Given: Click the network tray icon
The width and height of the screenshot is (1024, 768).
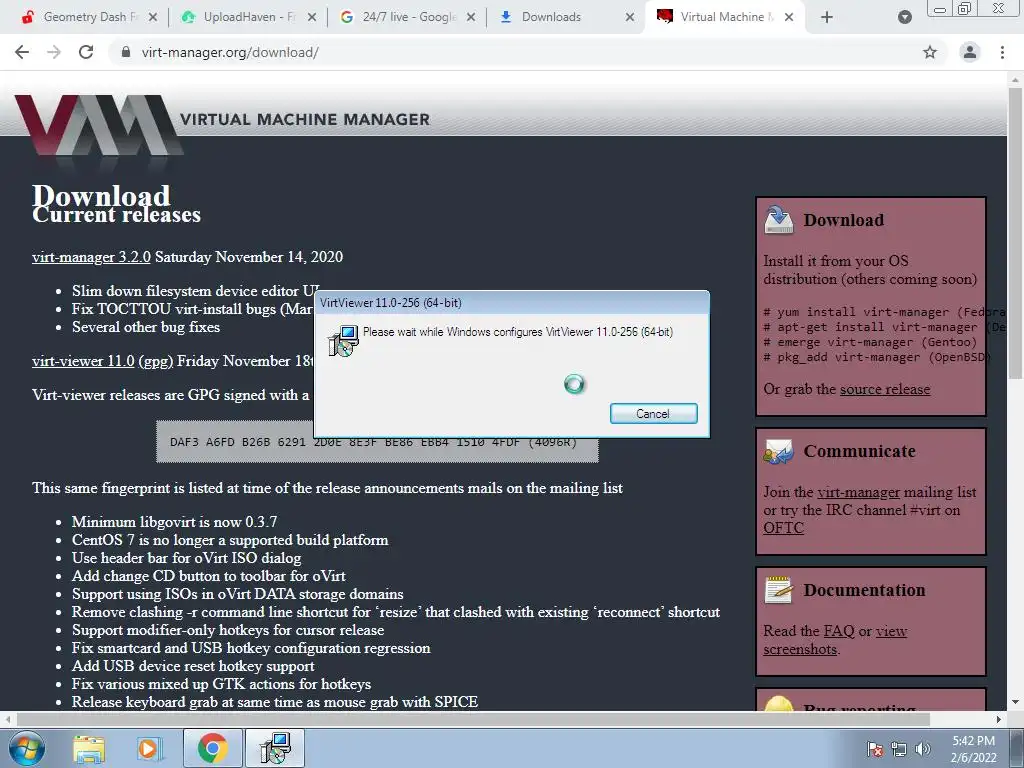Looking at the screenshot, I should coord(899,749).
